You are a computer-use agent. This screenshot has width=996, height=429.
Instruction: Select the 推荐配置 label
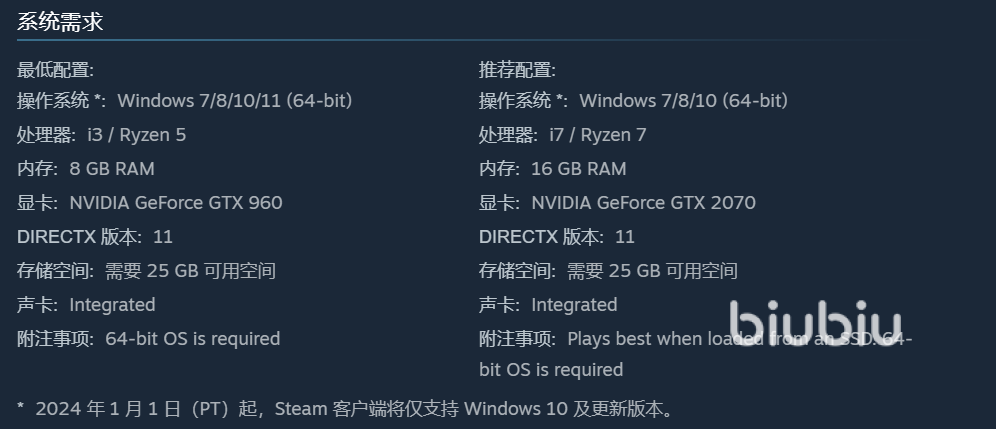(x=517, y=70)
